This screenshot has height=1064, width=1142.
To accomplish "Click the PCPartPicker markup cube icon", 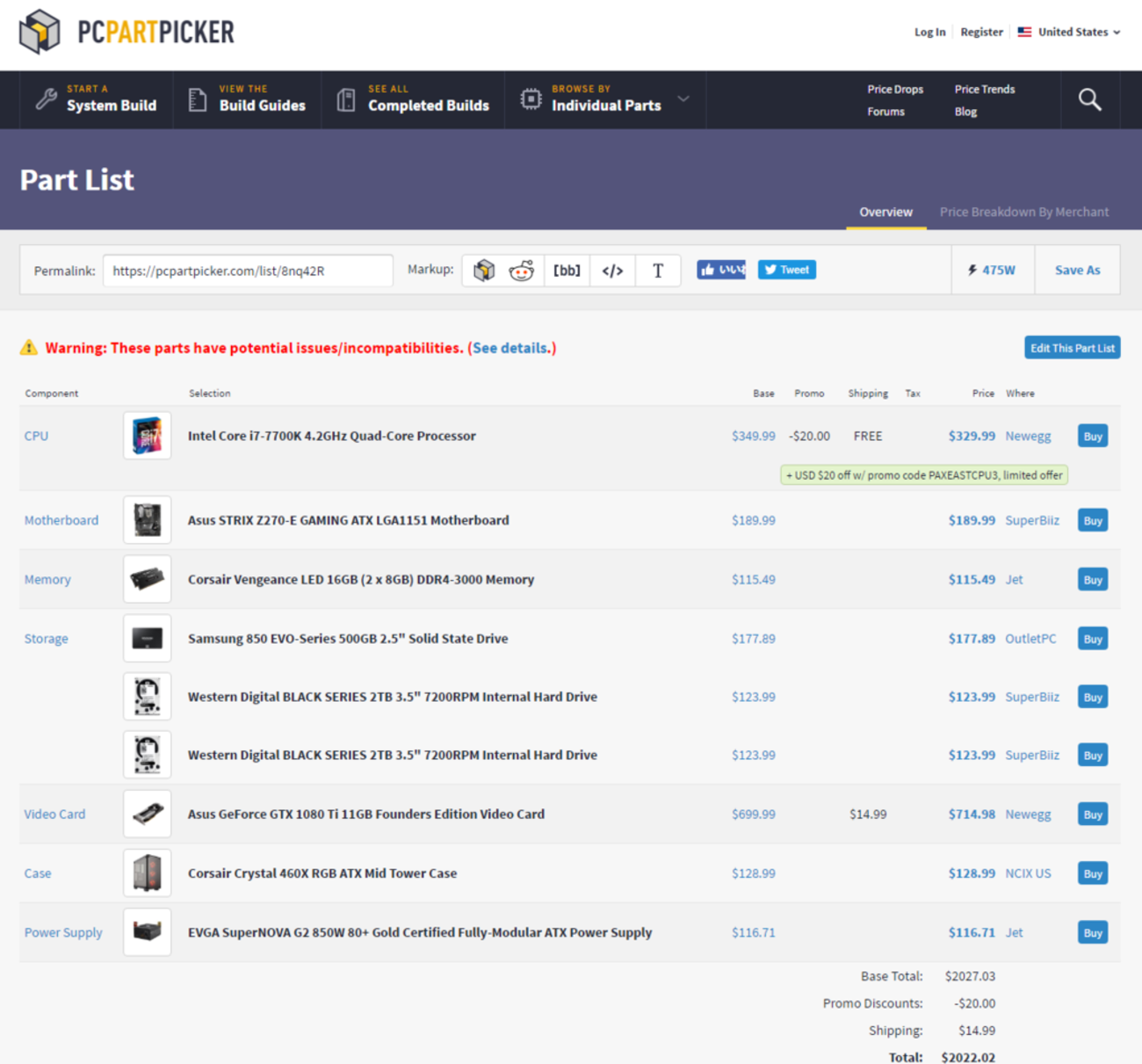I will click(x=484, y=271).
